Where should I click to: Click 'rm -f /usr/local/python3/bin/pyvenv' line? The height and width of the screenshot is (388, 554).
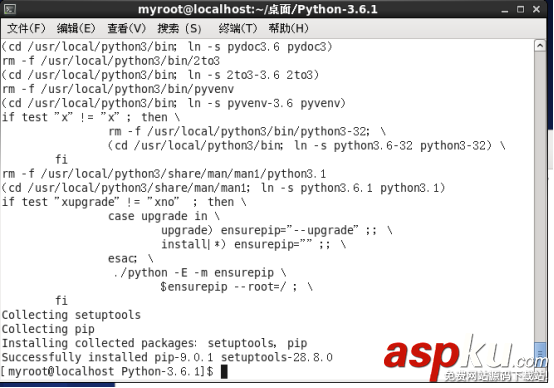pyautogui.click(x=118, y=89)
